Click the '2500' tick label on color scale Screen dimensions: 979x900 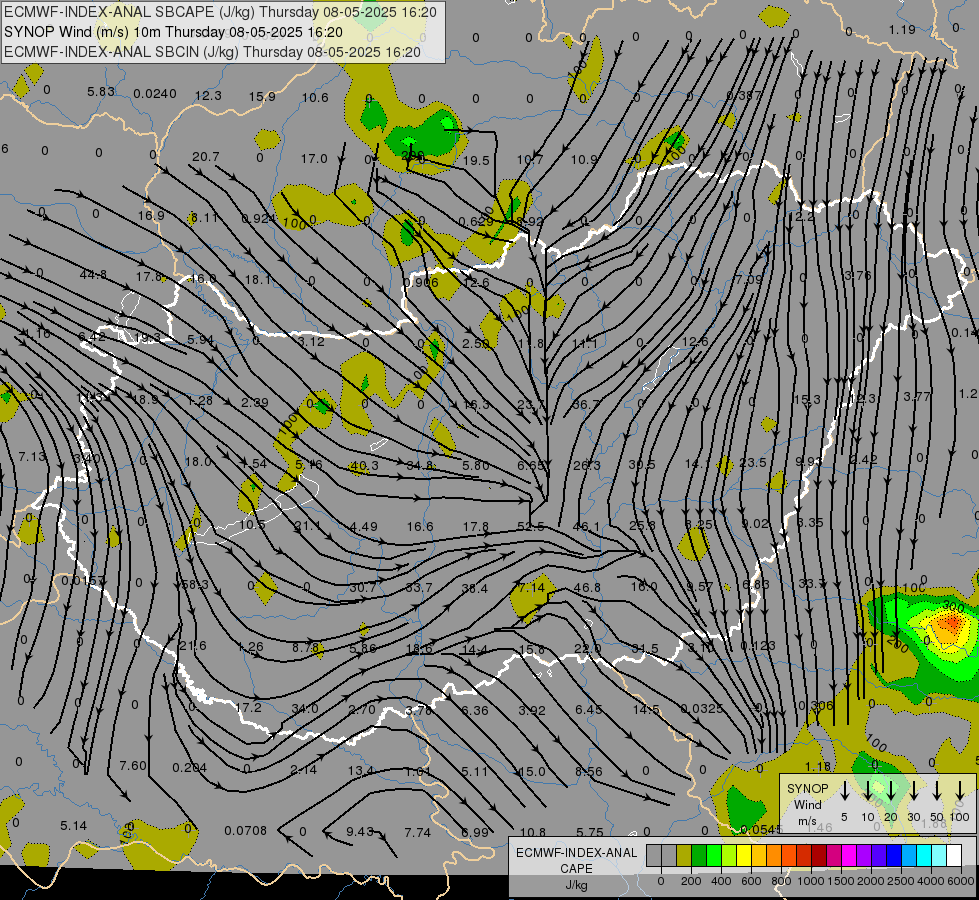click(x=901, y=881)
